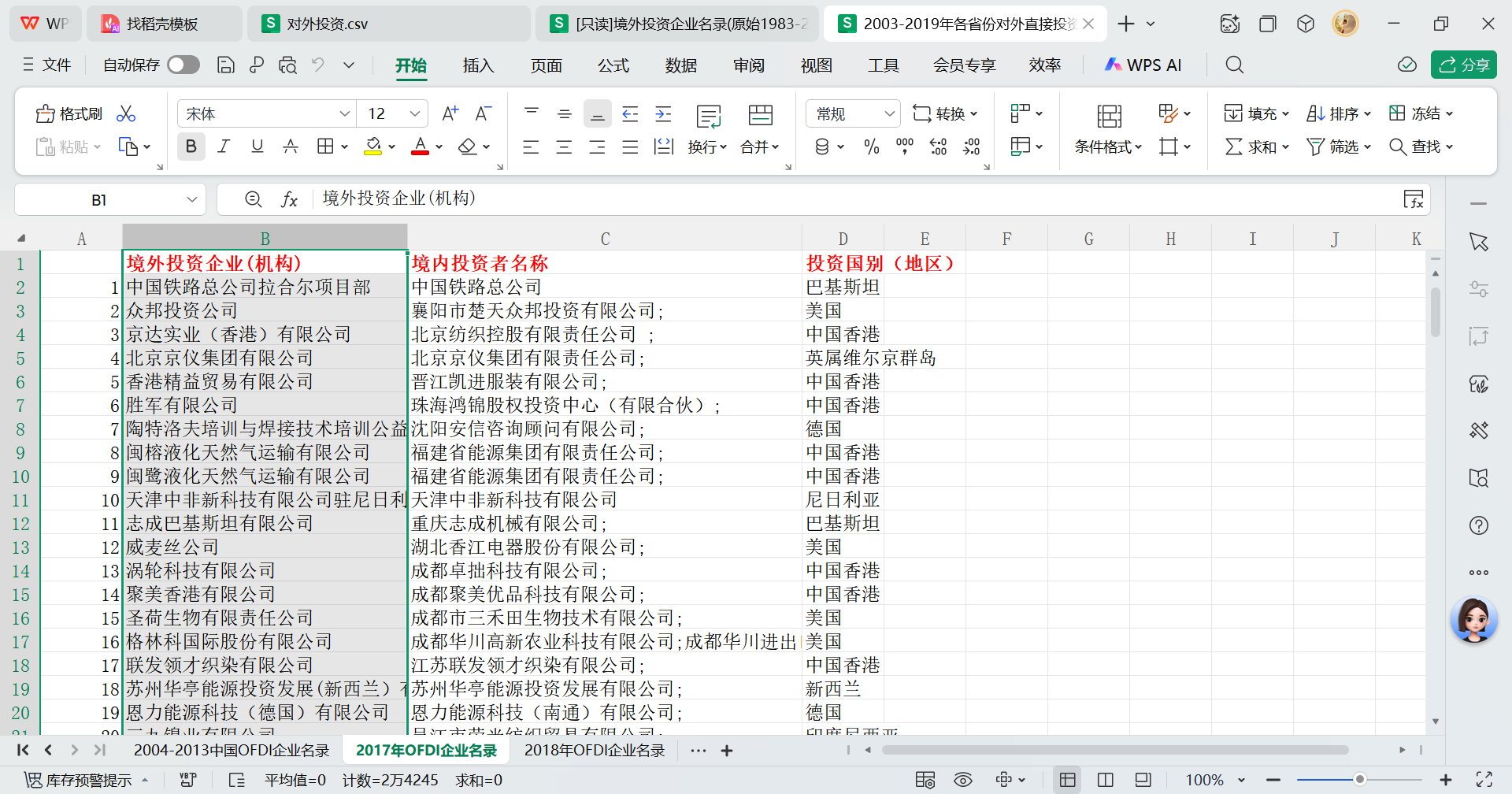Click the 查找 find button

[x=1421, y=147]
